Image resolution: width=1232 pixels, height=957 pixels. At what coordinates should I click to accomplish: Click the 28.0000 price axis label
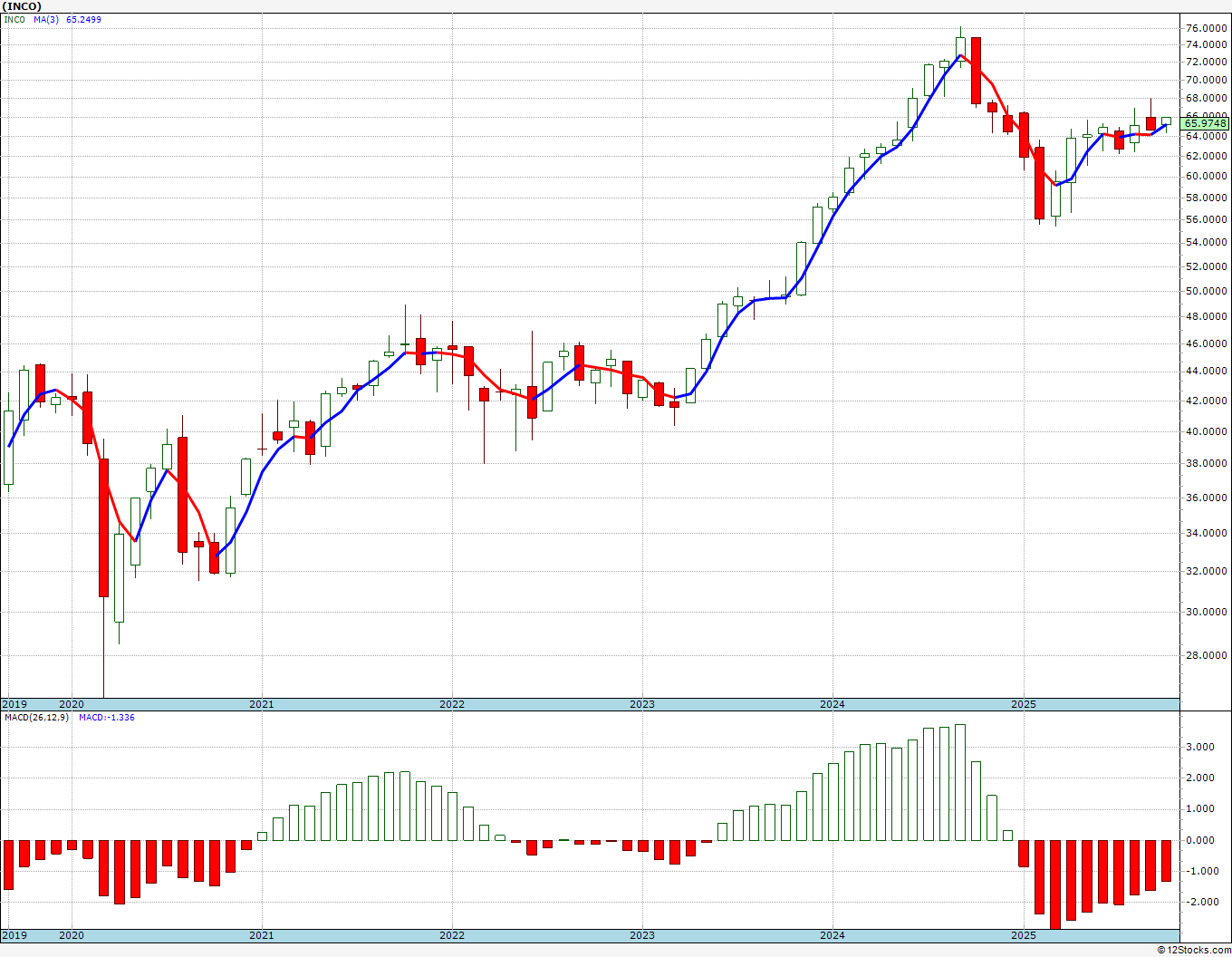(x=1207, y=655)
